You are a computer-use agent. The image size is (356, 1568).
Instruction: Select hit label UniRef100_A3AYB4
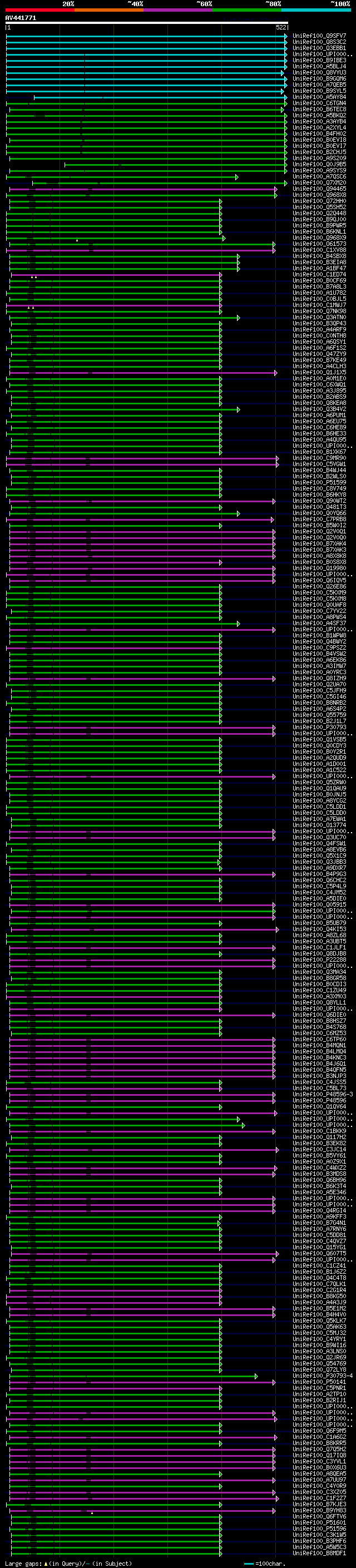(x=319, y=122)
